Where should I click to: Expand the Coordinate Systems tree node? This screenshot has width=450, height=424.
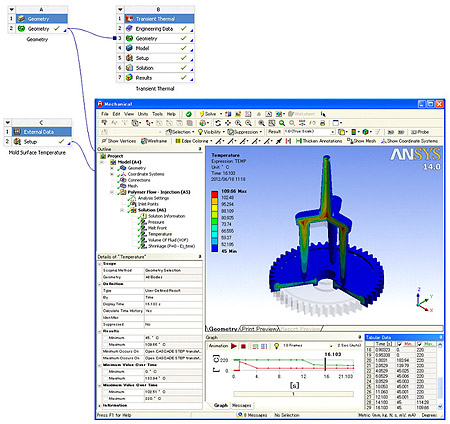pyautogui.click(x=112, y=174)
